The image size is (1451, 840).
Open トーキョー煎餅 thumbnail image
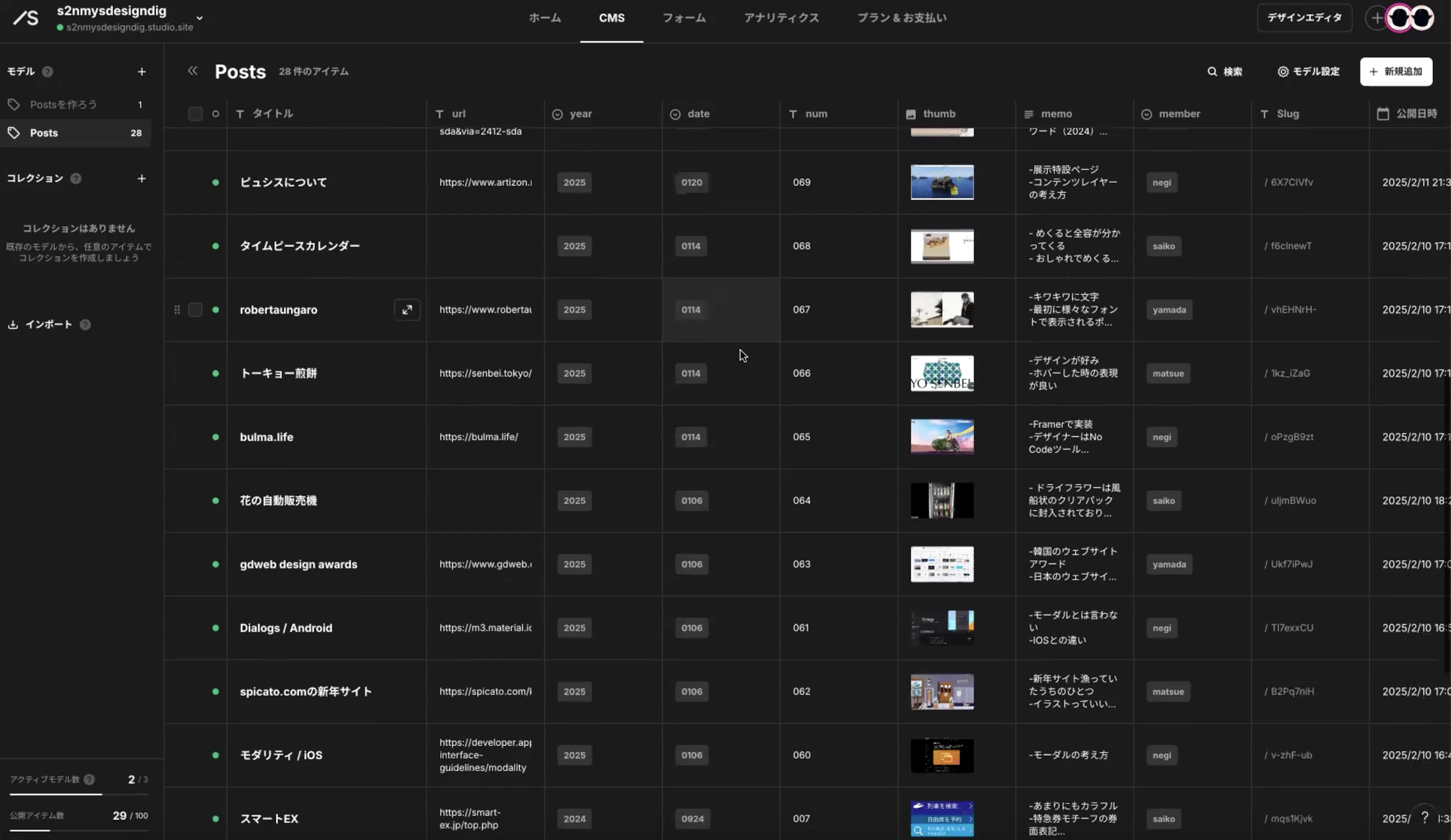click(941, 373)
